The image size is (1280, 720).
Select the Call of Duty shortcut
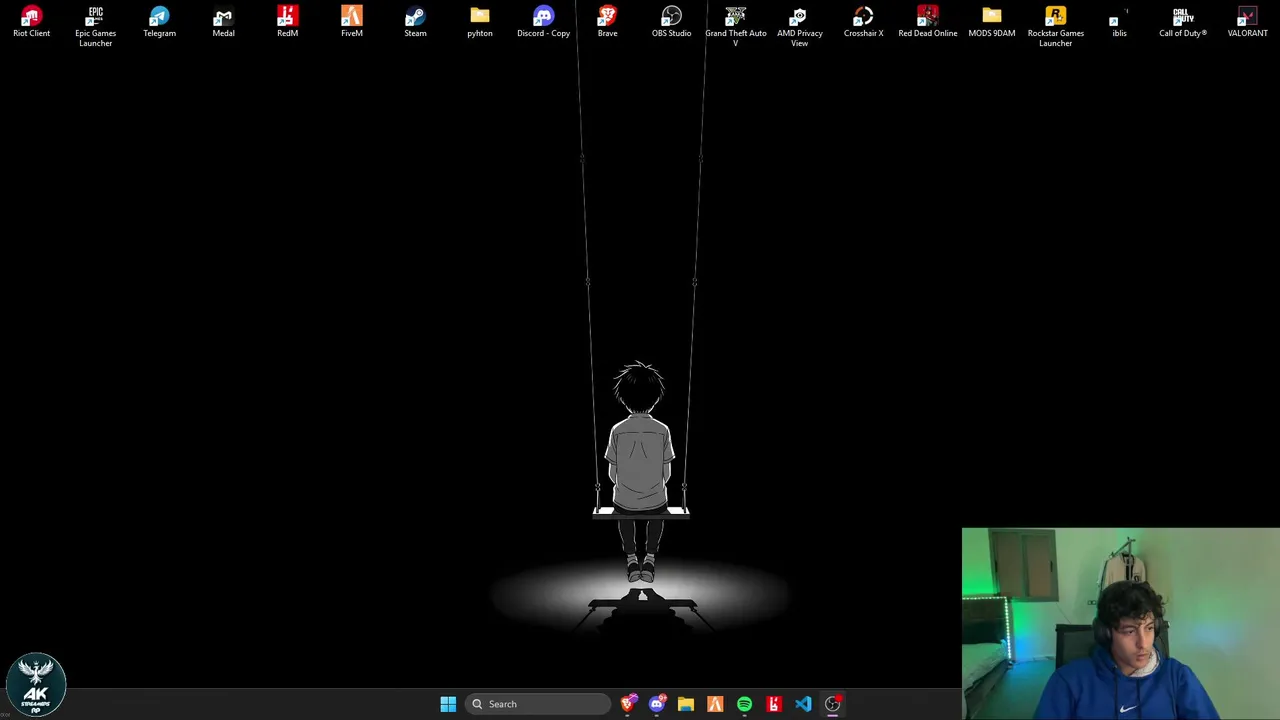(x=1183, y=23)
